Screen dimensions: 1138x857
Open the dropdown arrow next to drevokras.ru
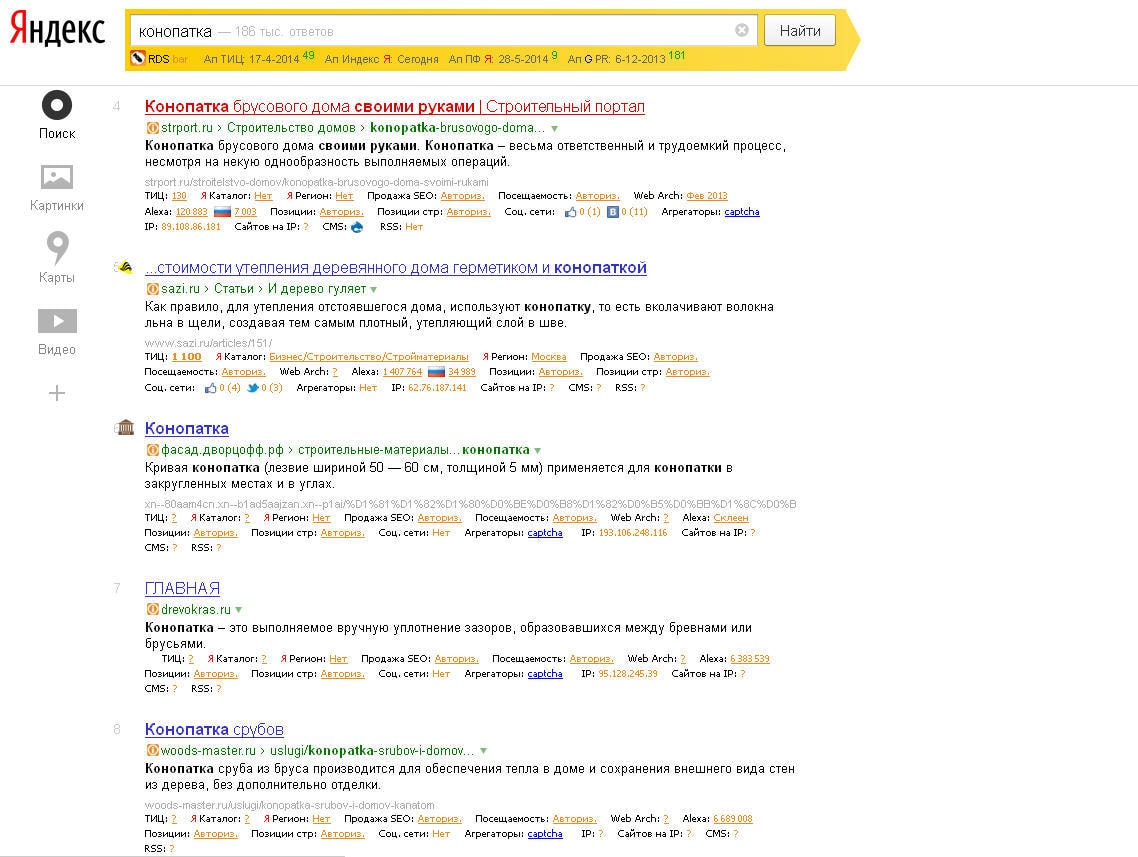click(238, 610)
